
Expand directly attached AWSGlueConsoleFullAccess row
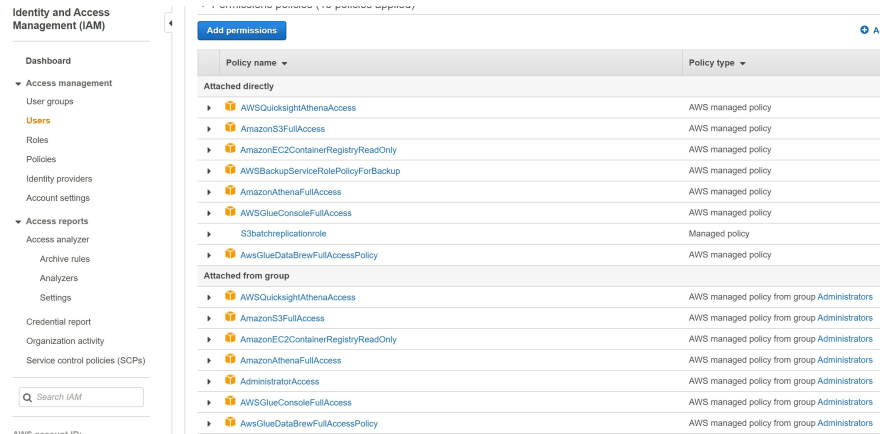point(209,213)
